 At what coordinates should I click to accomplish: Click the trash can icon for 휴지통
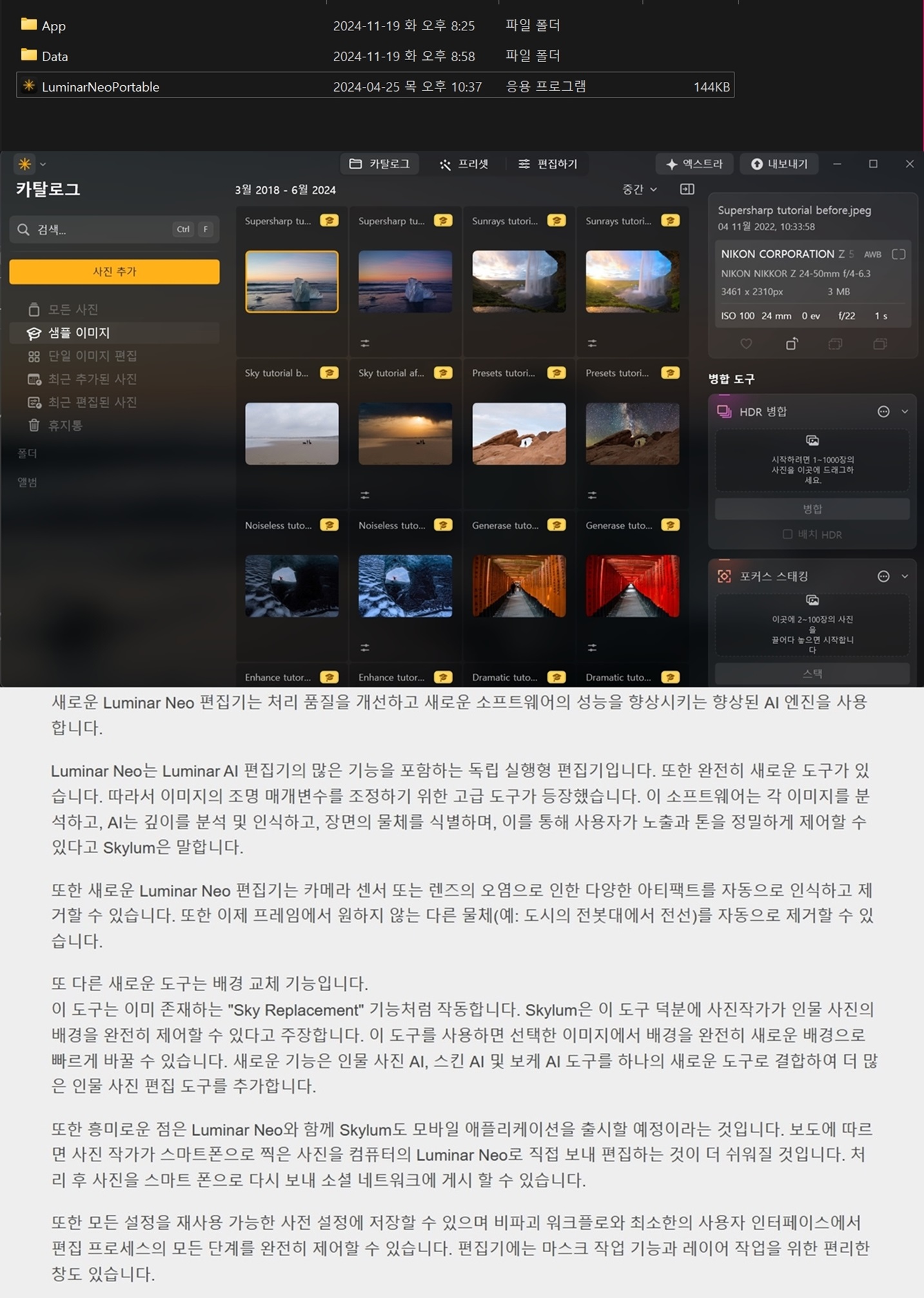[x=34, y=425]
